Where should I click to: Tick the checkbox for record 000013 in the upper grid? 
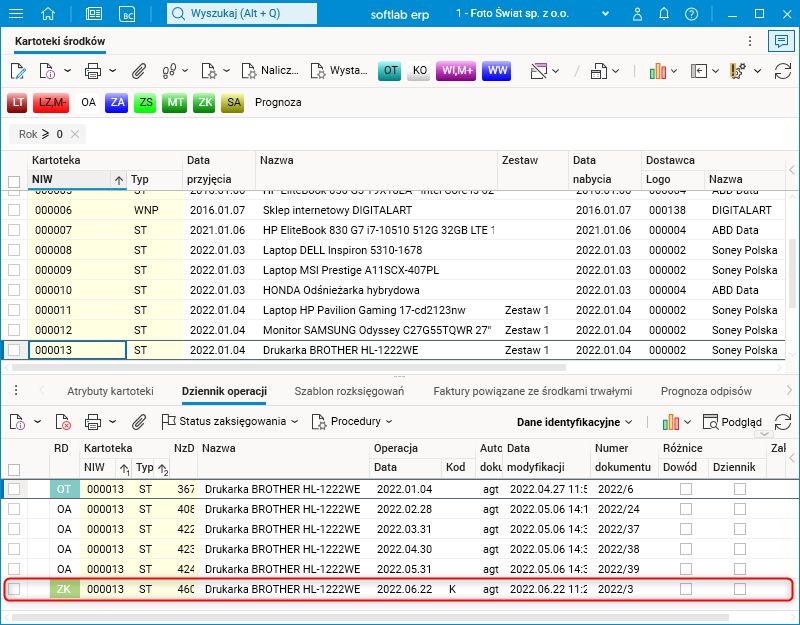14,351
